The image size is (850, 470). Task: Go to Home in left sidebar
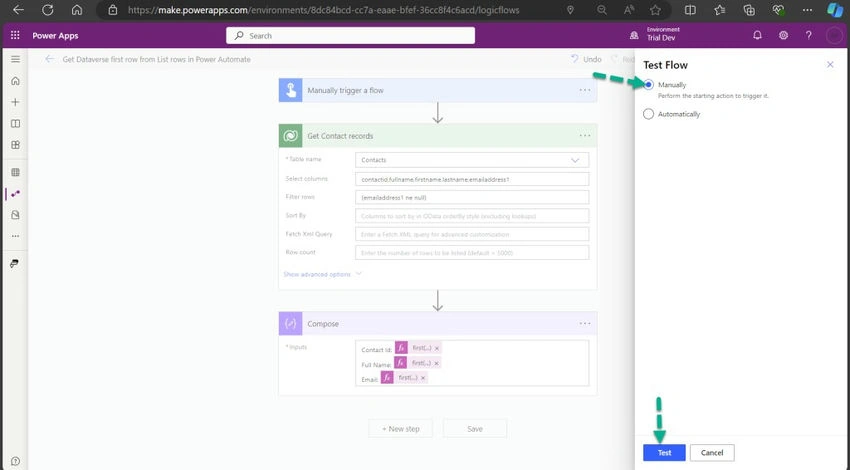point(15,81)
